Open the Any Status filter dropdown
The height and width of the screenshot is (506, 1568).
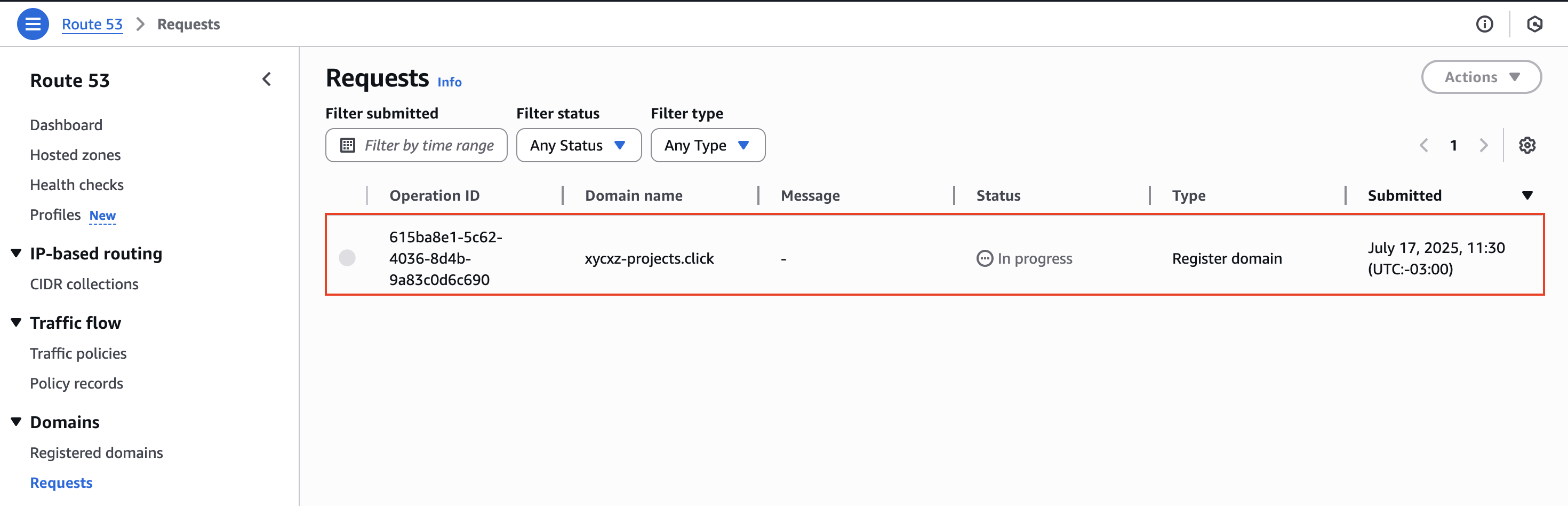click(578, 145)
